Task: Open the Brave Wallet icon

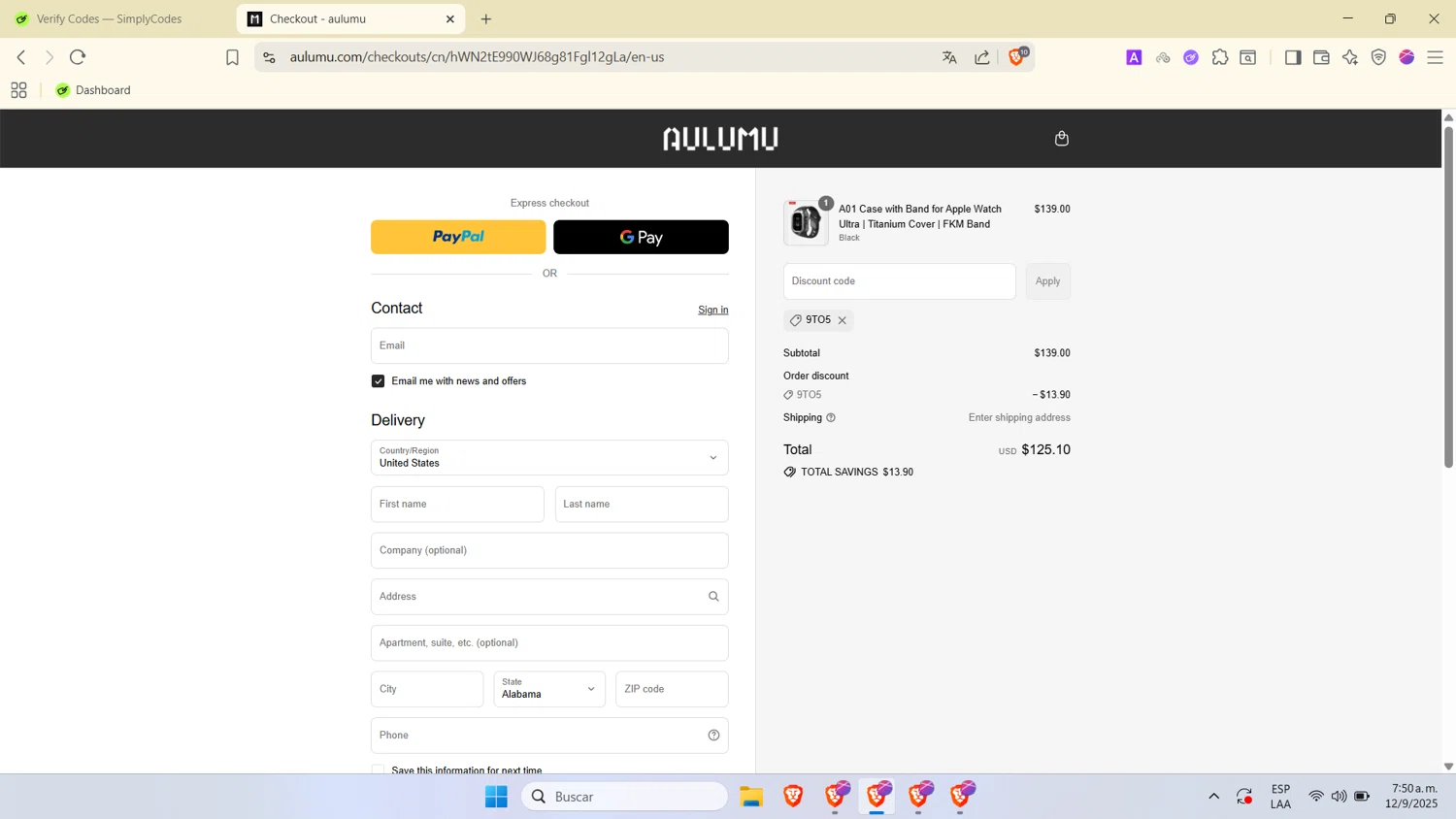Action: [x=1321, y=57]
